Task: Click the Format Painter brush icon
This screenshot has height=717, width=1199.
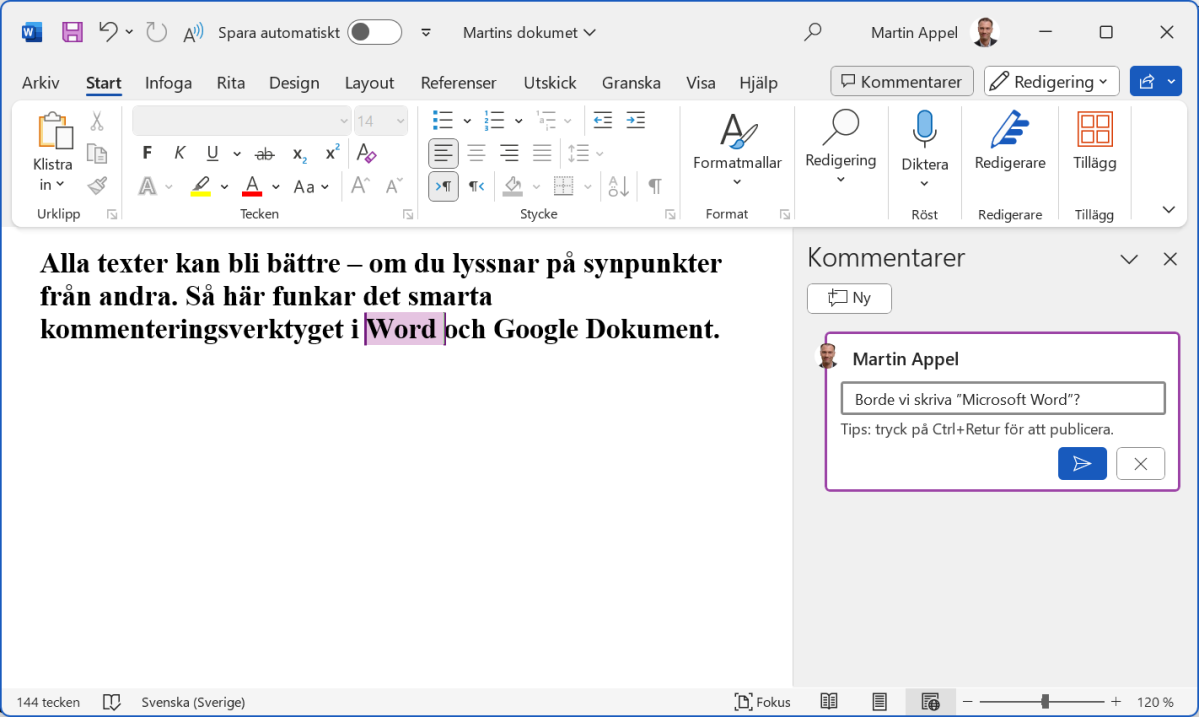Action: (x=97, y=185)
